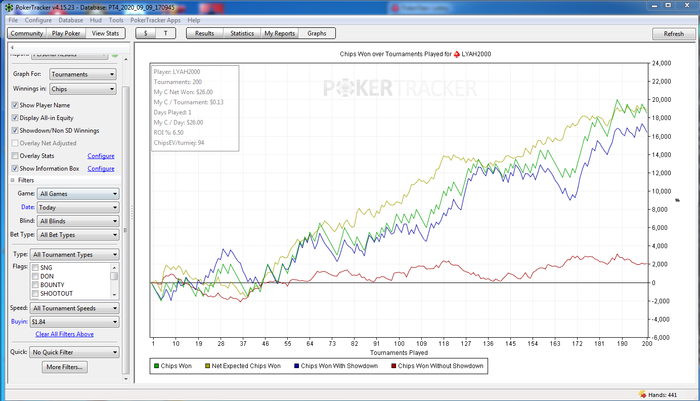Enable the Overlay Stats checkbox
Screen dimensions: 700x401
[x=15, y=156]
